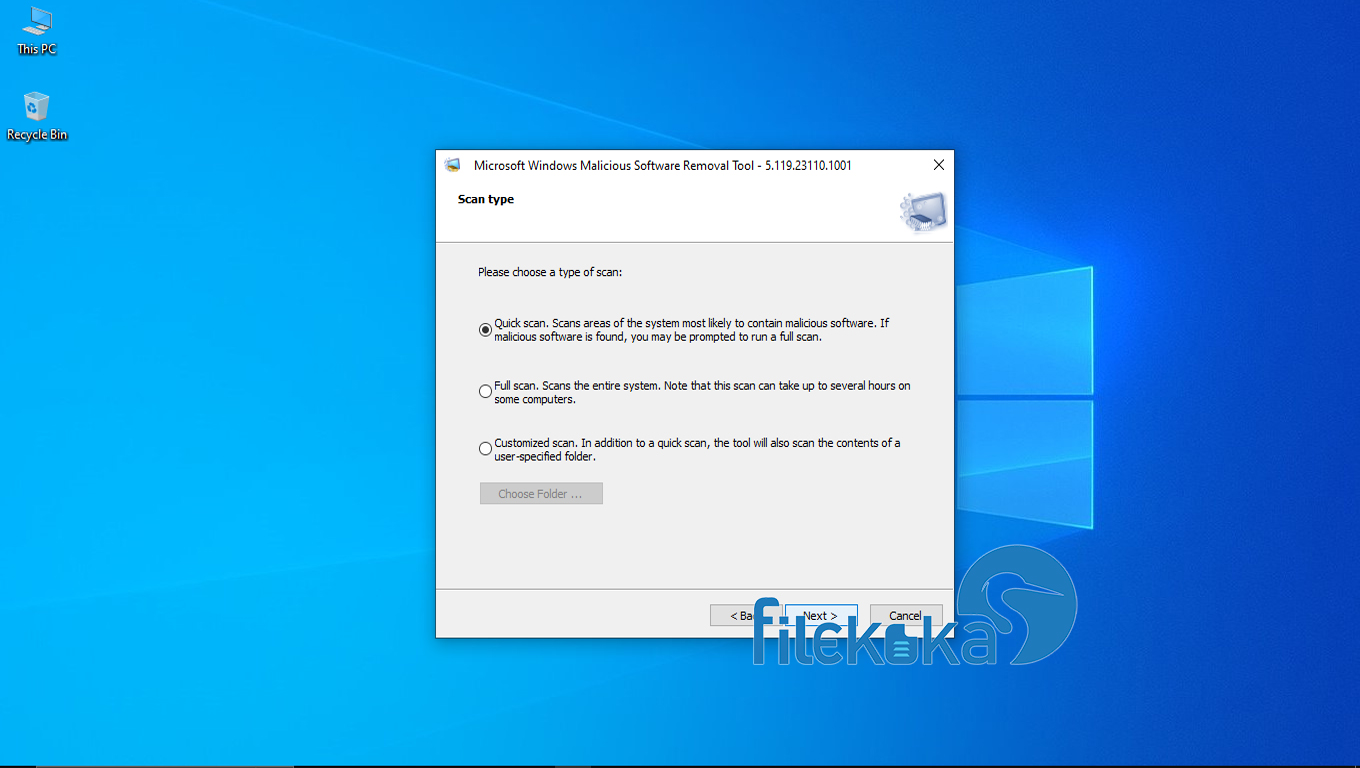This screenshot has height=768, width=1360.
Task: Open the This PC desktop icon
Action: [x=37, y=30]
